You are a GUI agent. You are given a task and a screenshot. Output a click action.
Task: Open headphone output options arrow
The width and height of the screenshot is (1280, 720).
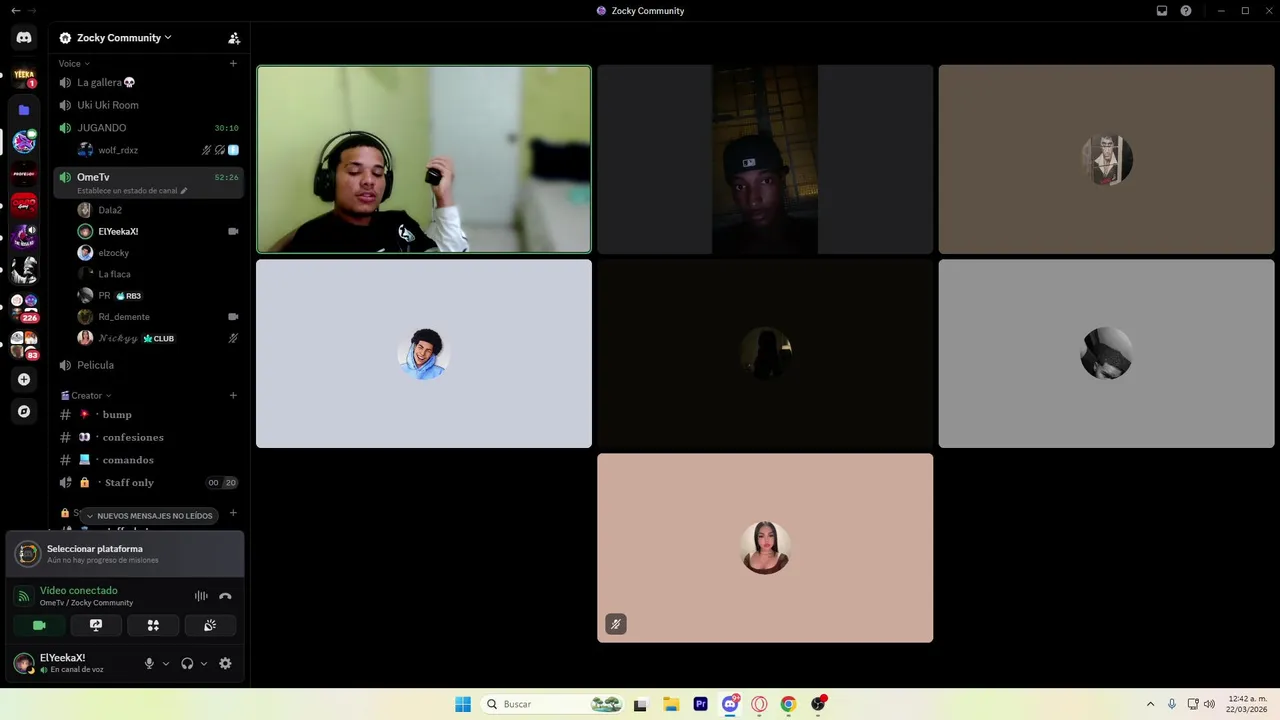pyautogui.click(x=204, y=663)
